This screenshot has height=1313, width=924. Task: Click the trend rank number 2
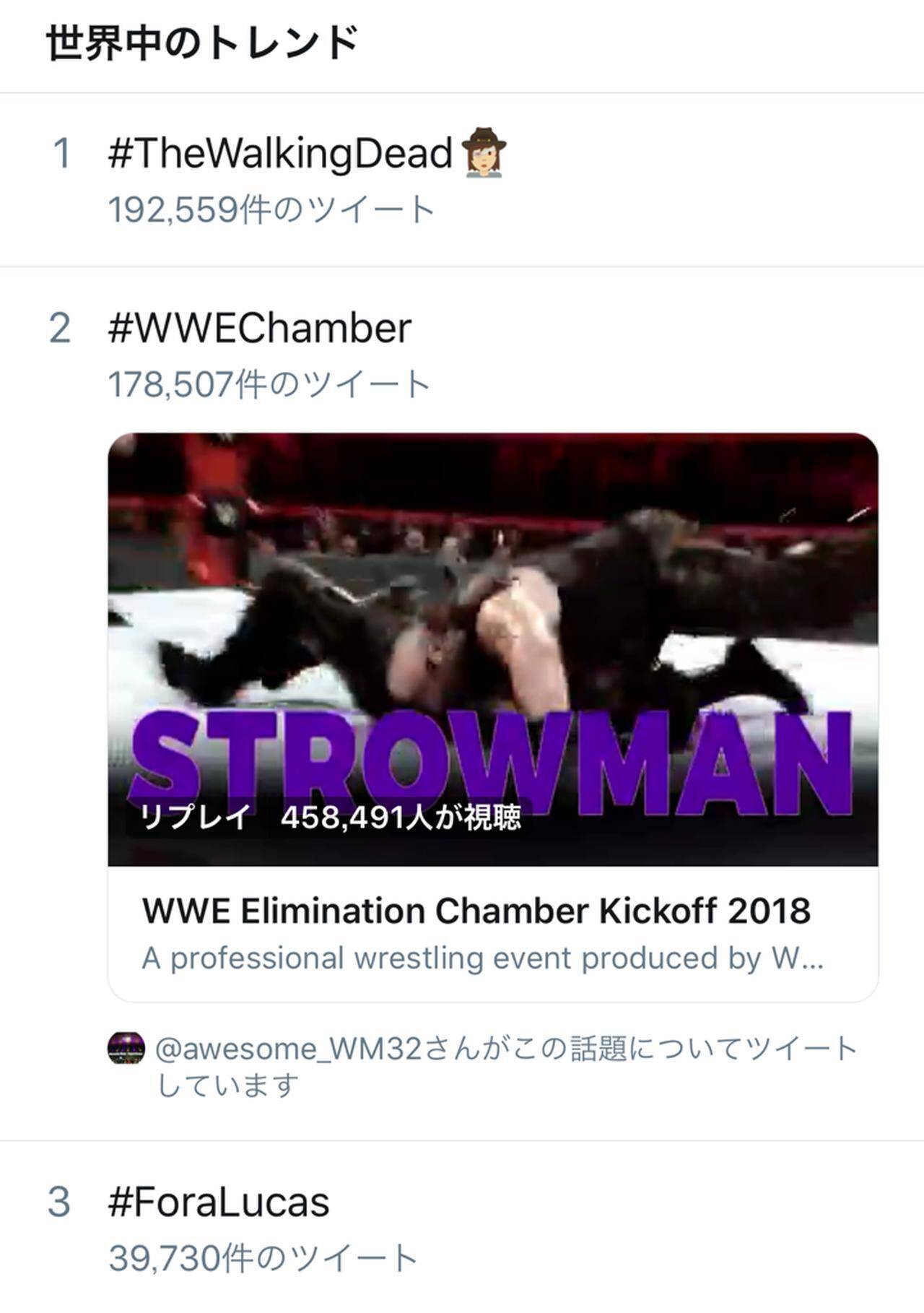tap(61, 328)
